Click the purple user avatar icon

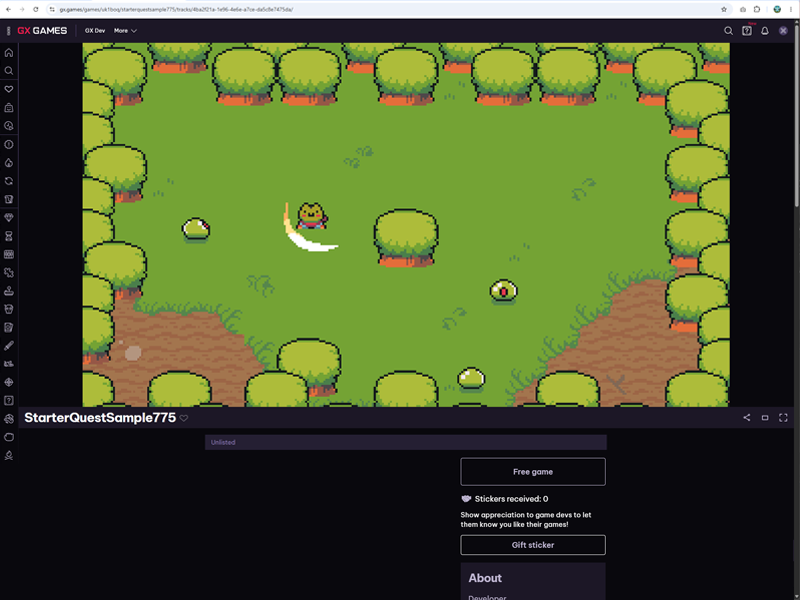(783, 31)
